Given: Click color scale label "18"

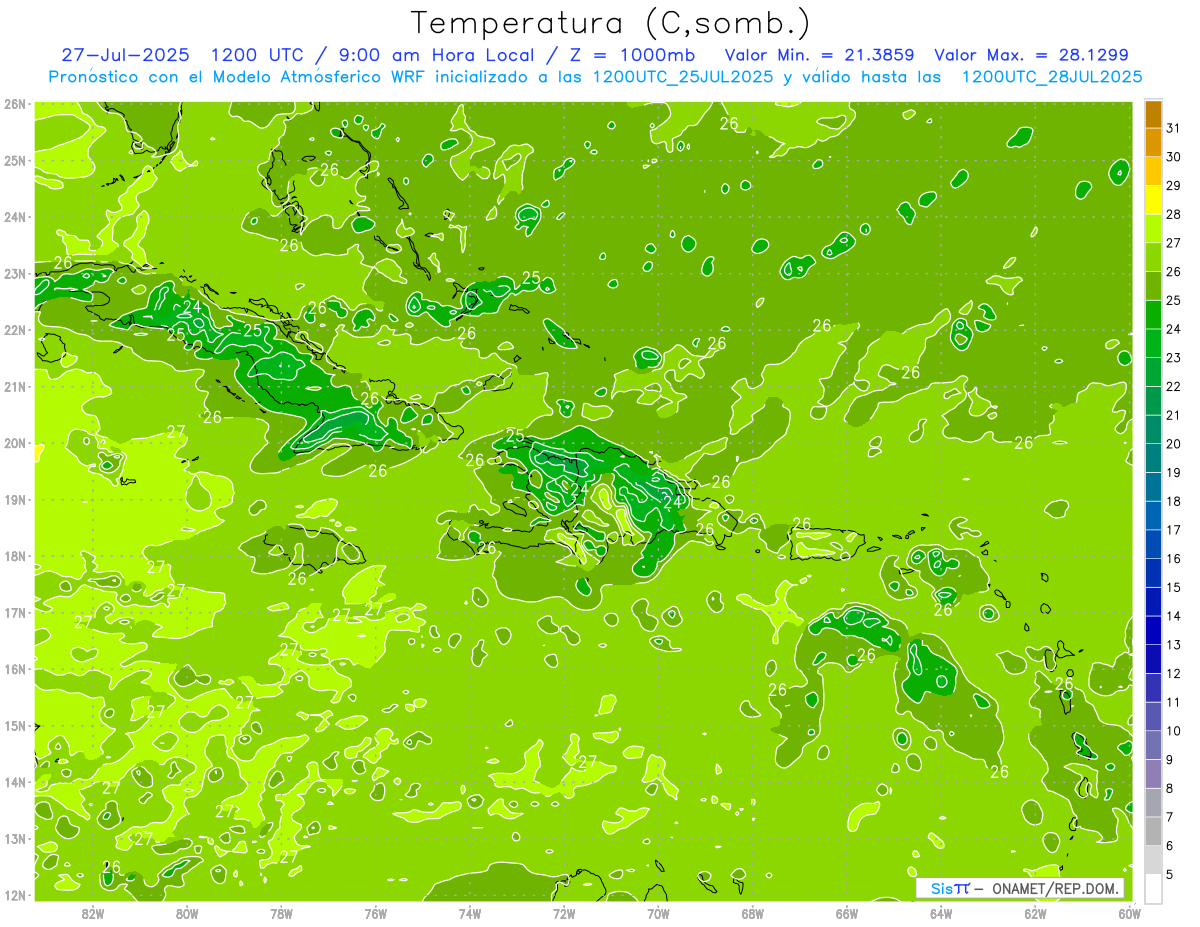Looking at the screenshot, I should (x=1174, y=501).
